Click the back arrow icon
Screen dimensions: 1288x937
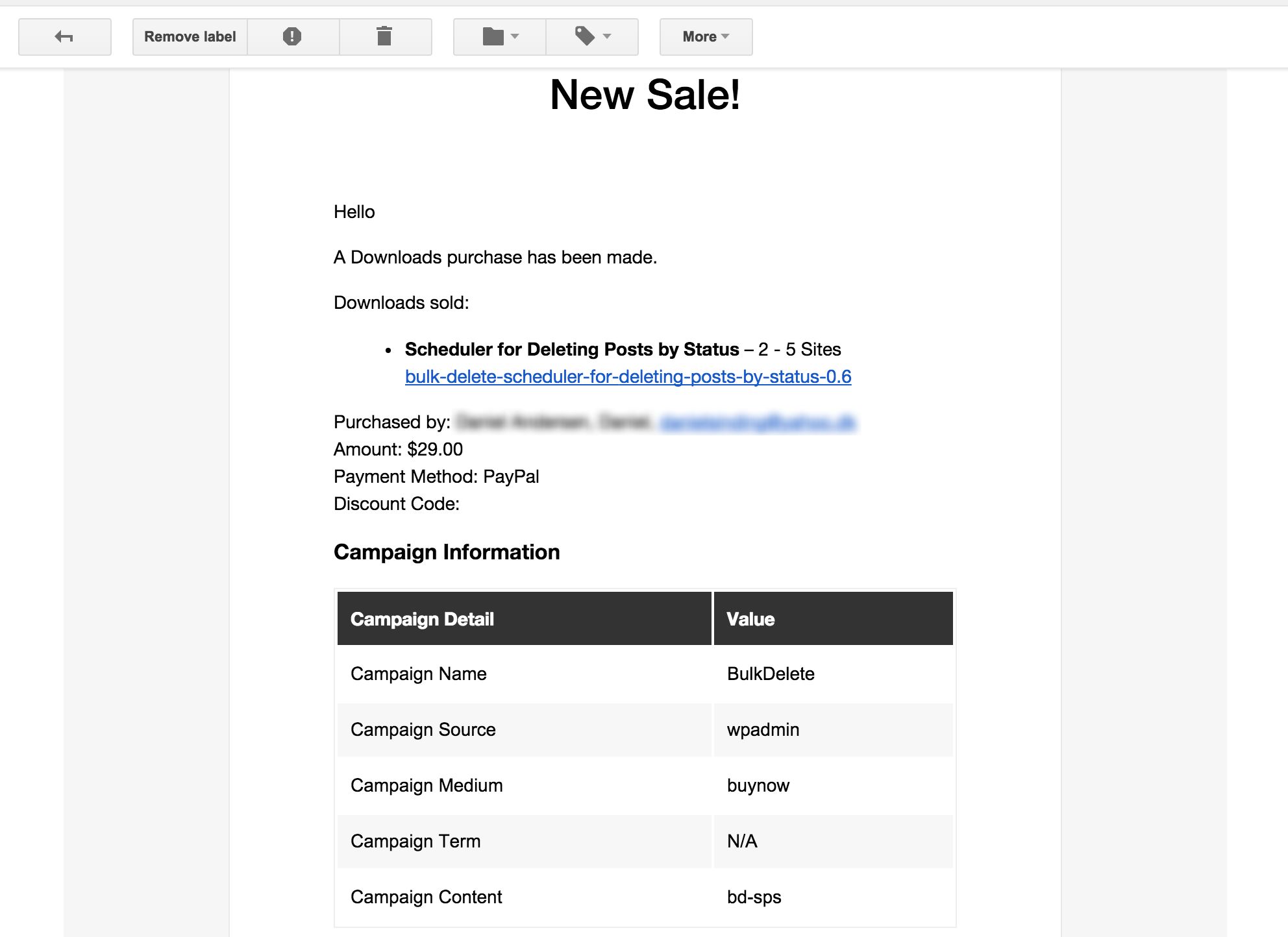coord(64,37)
